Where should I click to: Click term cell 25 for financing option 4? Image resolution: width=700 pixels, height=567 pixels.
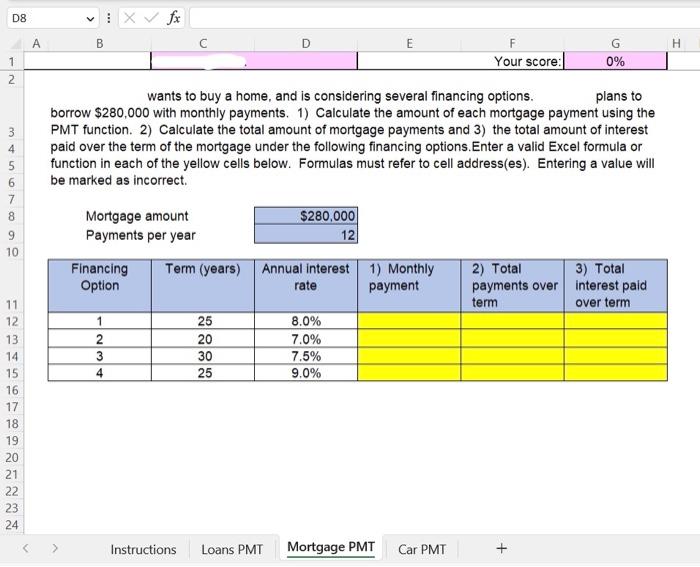click(x=203, y=373)
